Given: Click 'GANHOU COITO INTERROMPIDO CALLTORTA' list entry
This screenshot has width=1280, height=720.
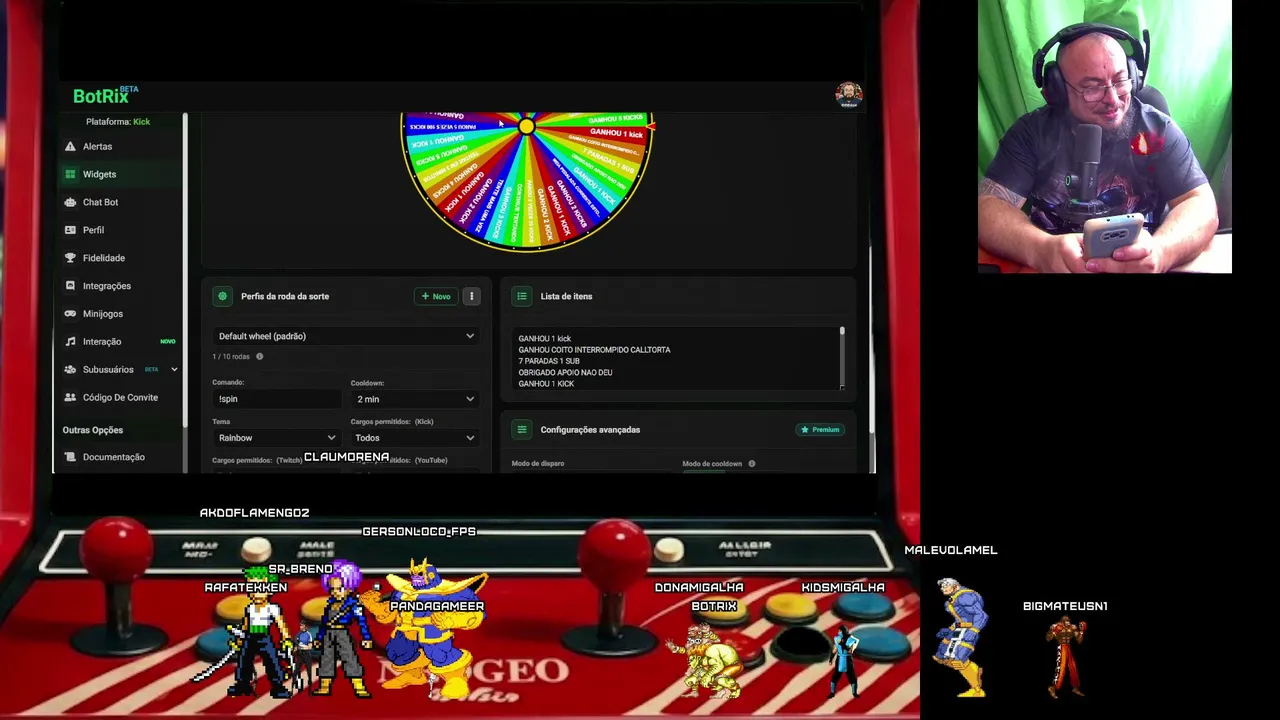Looking at the screenshot, I should (x=594, y=350).
